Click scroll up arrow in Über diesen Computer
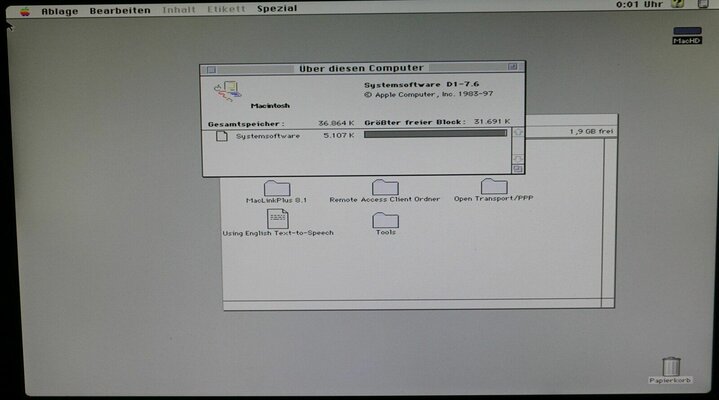This screenshot has width=719, height=400. point(517,133)
